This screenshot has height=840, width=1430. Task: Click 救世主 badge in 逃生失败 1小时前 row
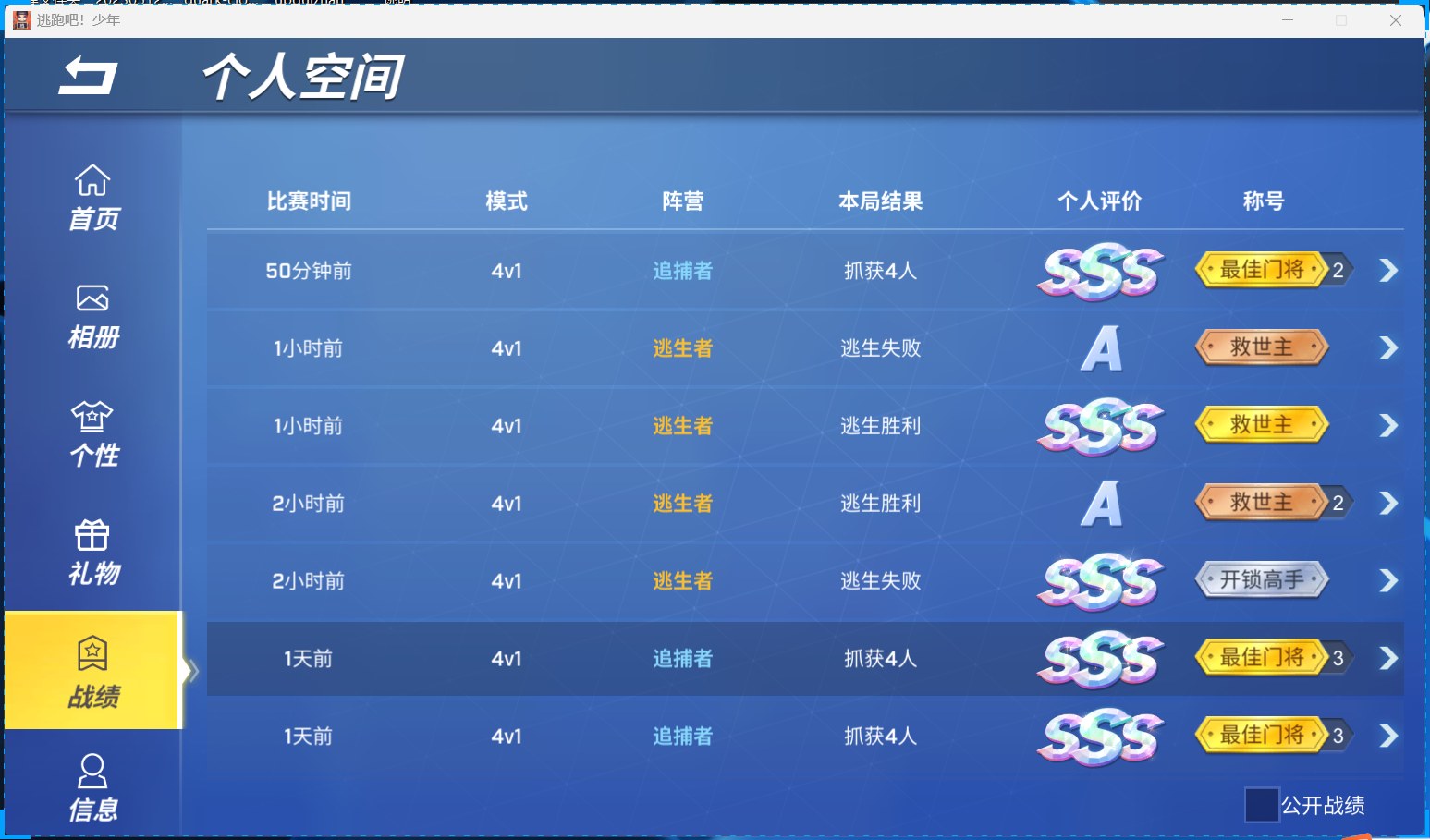coord(1262,347)
